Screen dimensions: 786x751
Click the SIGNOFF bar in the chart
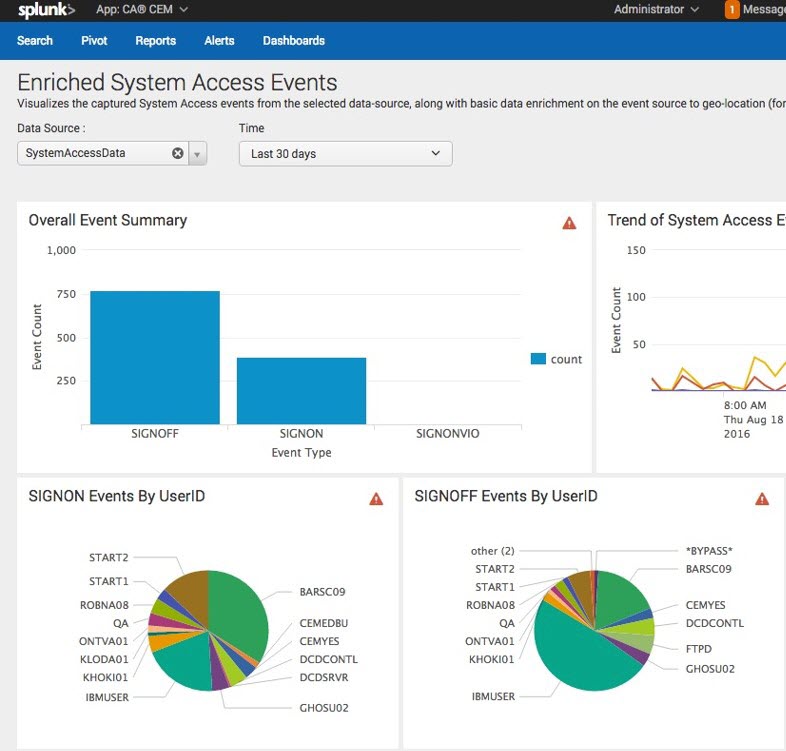click(x=154, y=358)
